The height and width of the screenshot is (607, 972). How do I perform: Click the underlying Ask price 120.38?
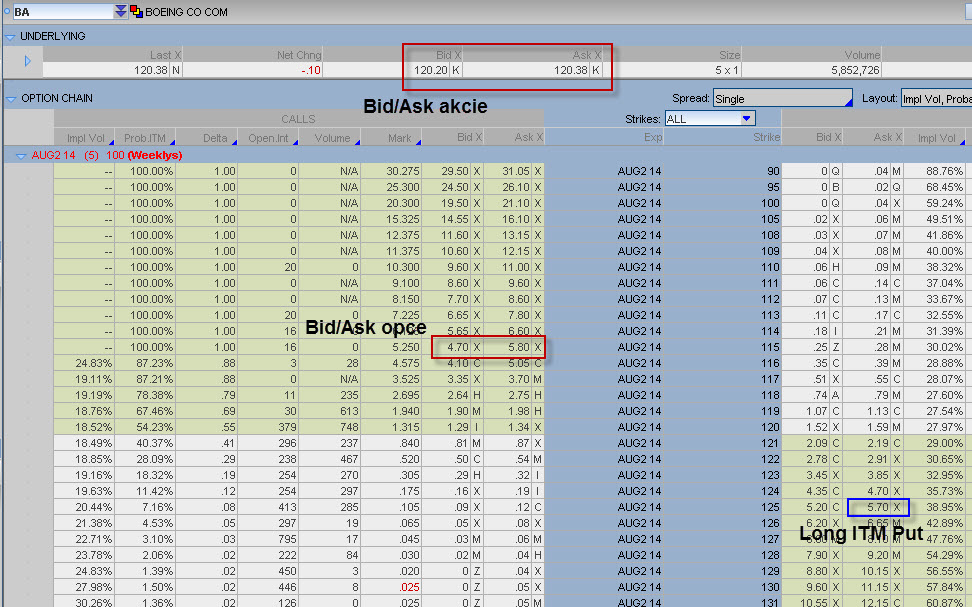(569, 70)
